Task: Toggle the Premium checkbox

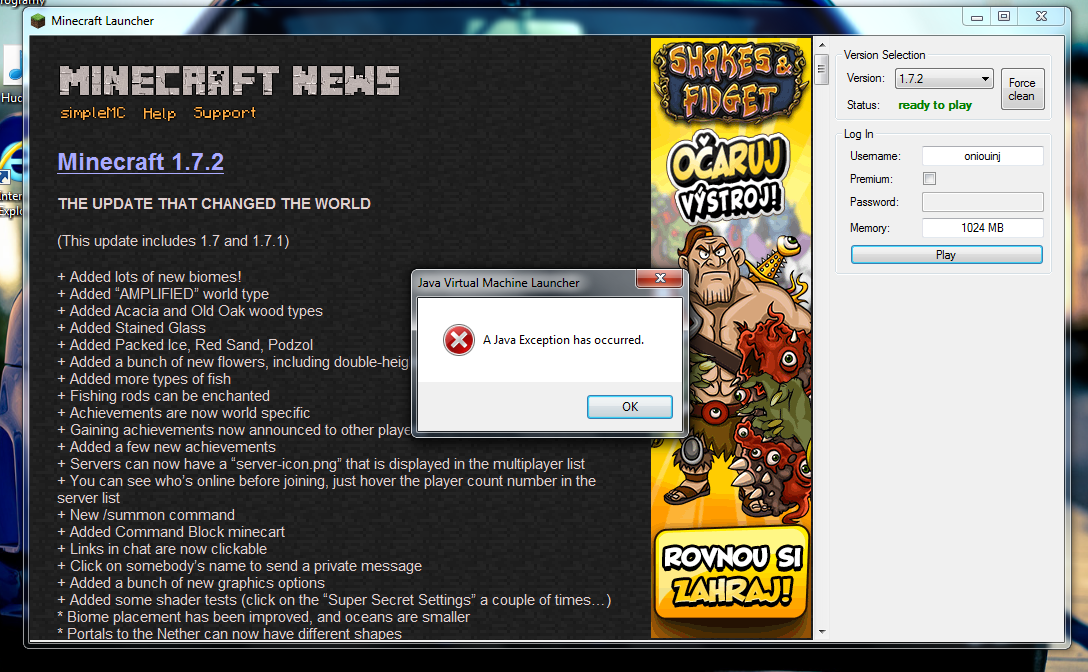Action: pos(929,178)
